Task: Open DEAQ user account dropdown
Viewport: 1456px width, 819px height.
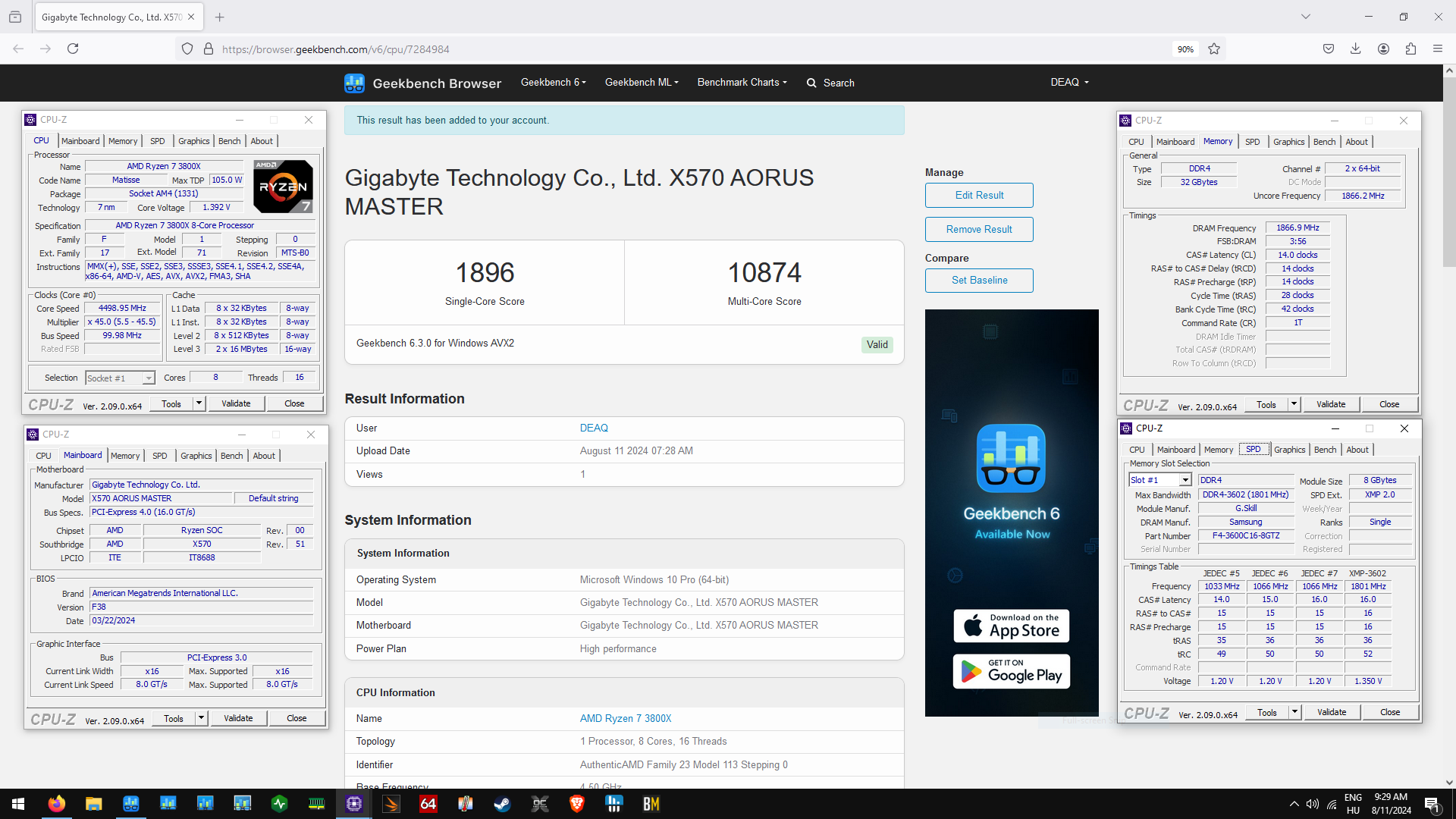Action: (x=1069, y=82)
